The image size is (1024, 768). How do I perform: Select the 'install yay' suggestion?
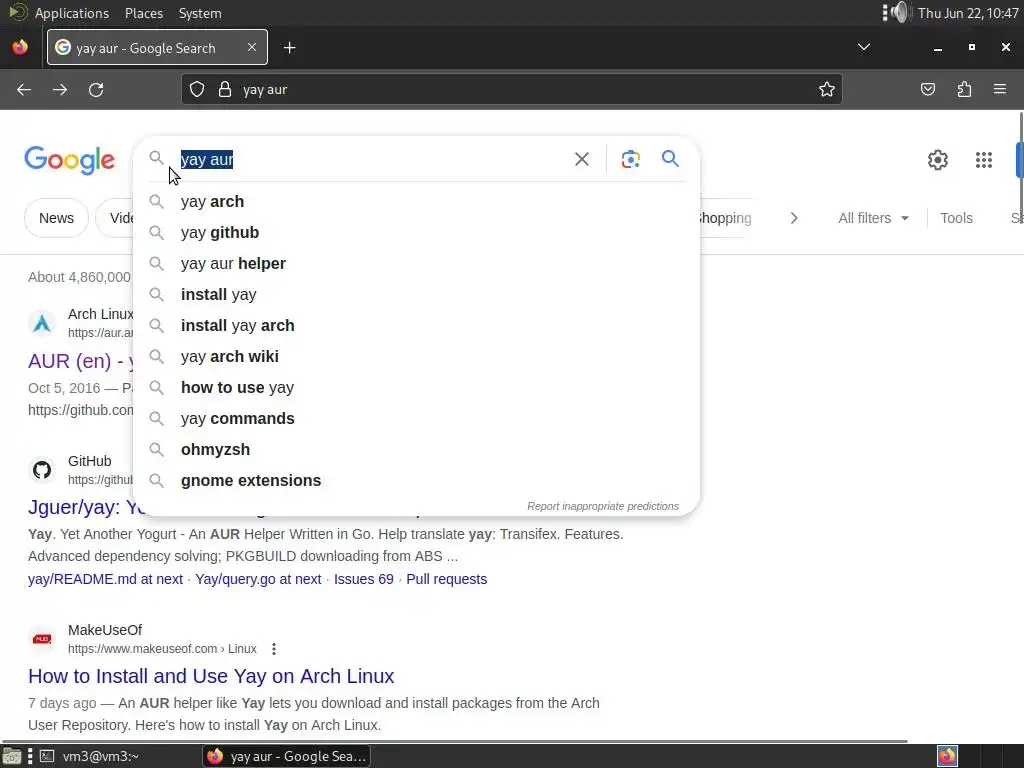coord(416,295)
